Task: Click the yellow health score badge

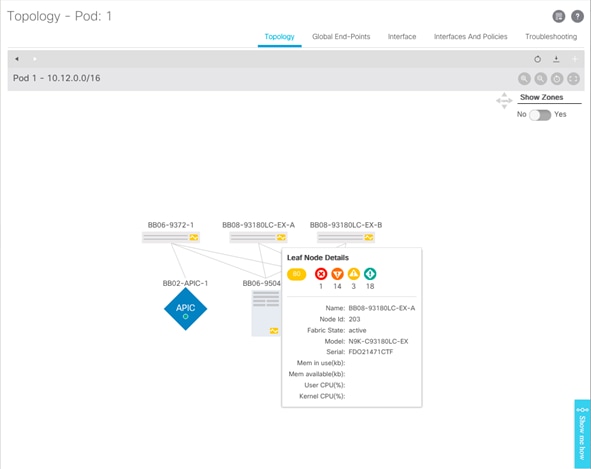Action: pyautogui.click(x=297, y=274)
